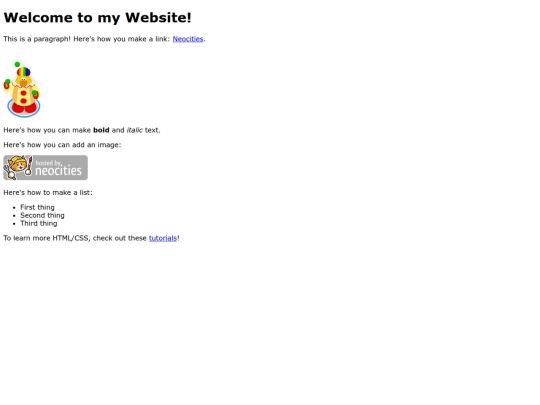The height and width of the screenshot is (405, 540).
Task: Click the red buttons on the clown's costume
Action: point(23,97)
